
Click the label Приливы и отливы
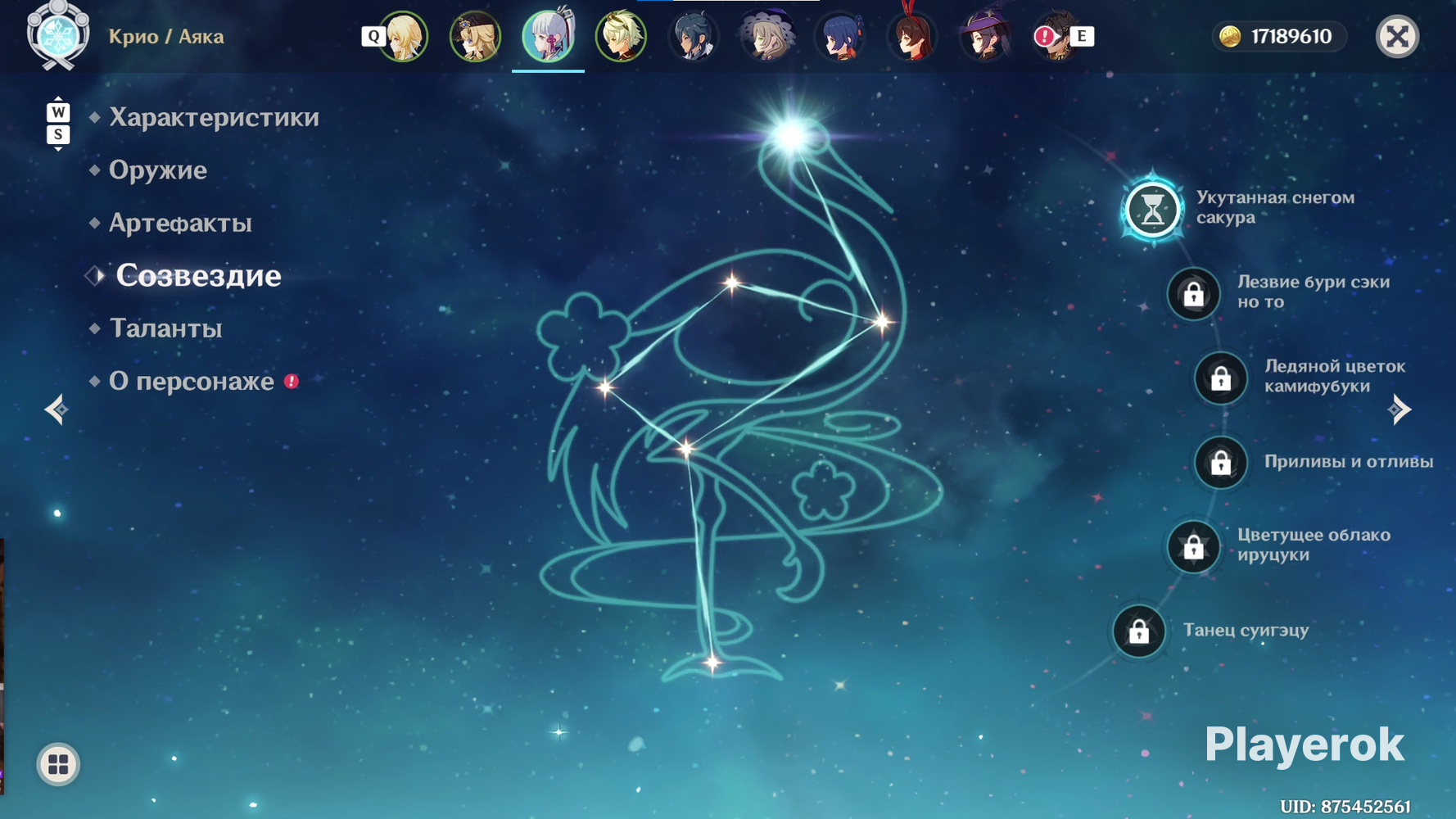[1349, 462]
